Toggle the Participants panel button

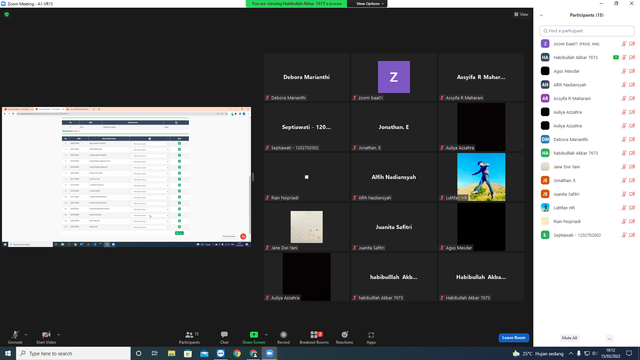point(189,337)
